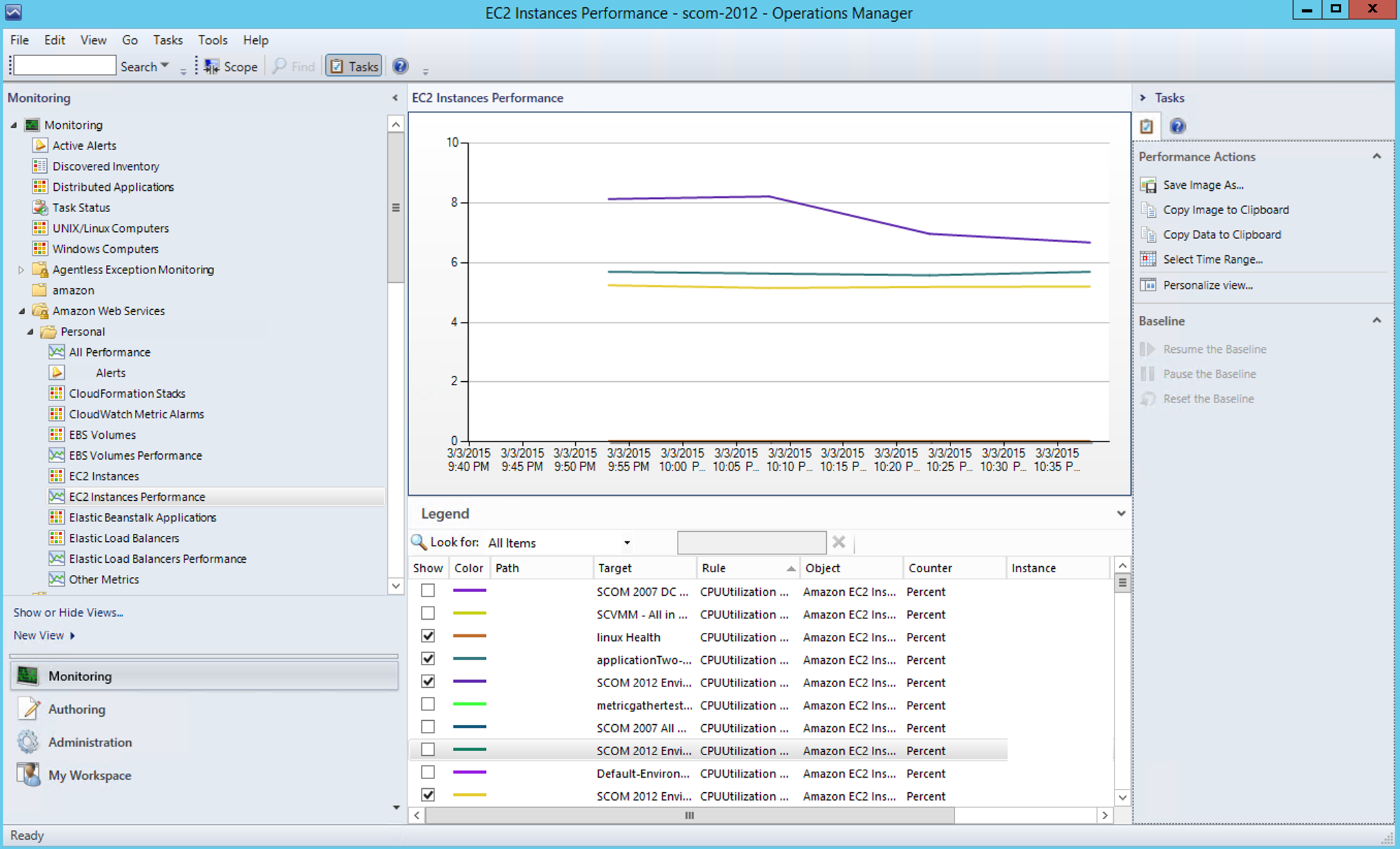Click the Scope toolbar icon
This screenshot has height=849, width=1400.
click(x=212, y=66)
